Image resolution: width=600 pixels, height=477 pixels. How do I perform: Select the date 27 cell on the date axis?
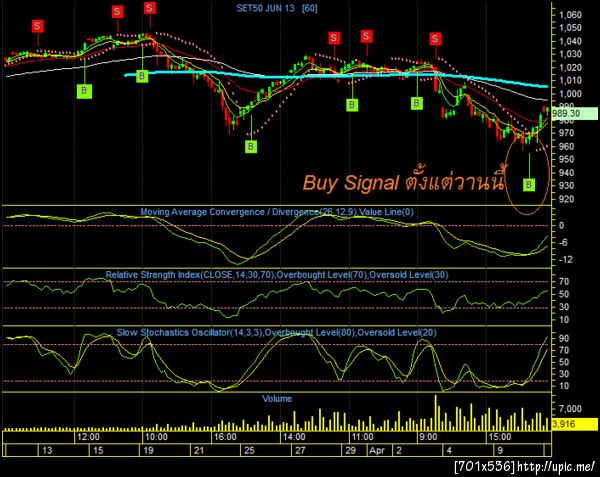point(316,450)
